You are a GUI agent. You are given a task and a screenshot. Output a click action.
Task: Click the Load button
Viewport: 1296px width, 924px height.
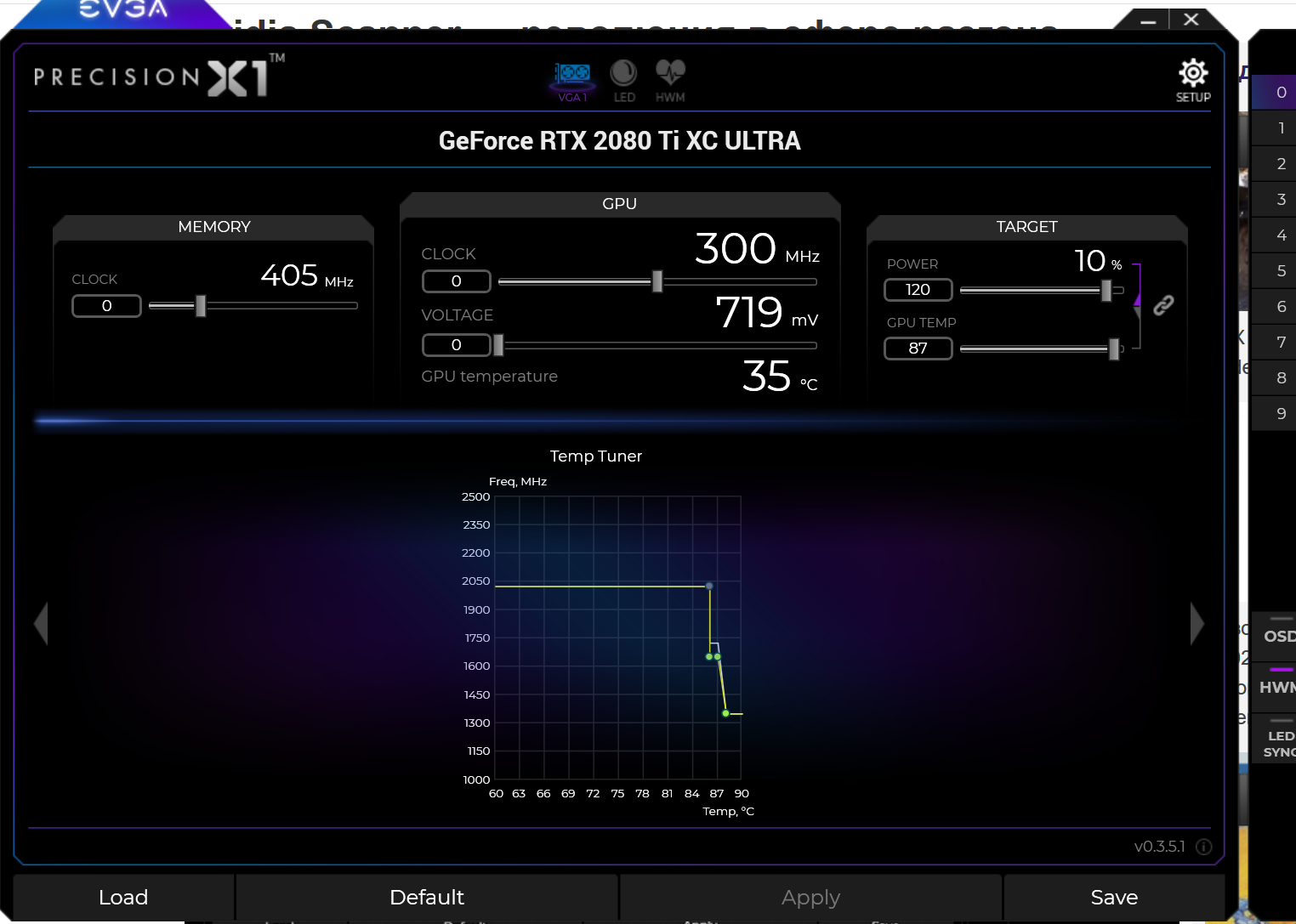point(123,897)
